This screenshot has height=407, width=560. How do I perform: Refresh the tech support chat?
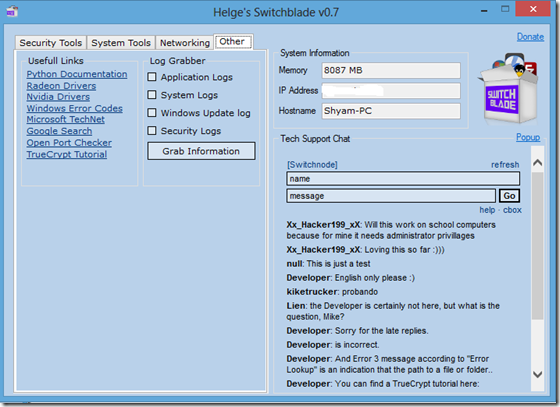pos(505,165)
